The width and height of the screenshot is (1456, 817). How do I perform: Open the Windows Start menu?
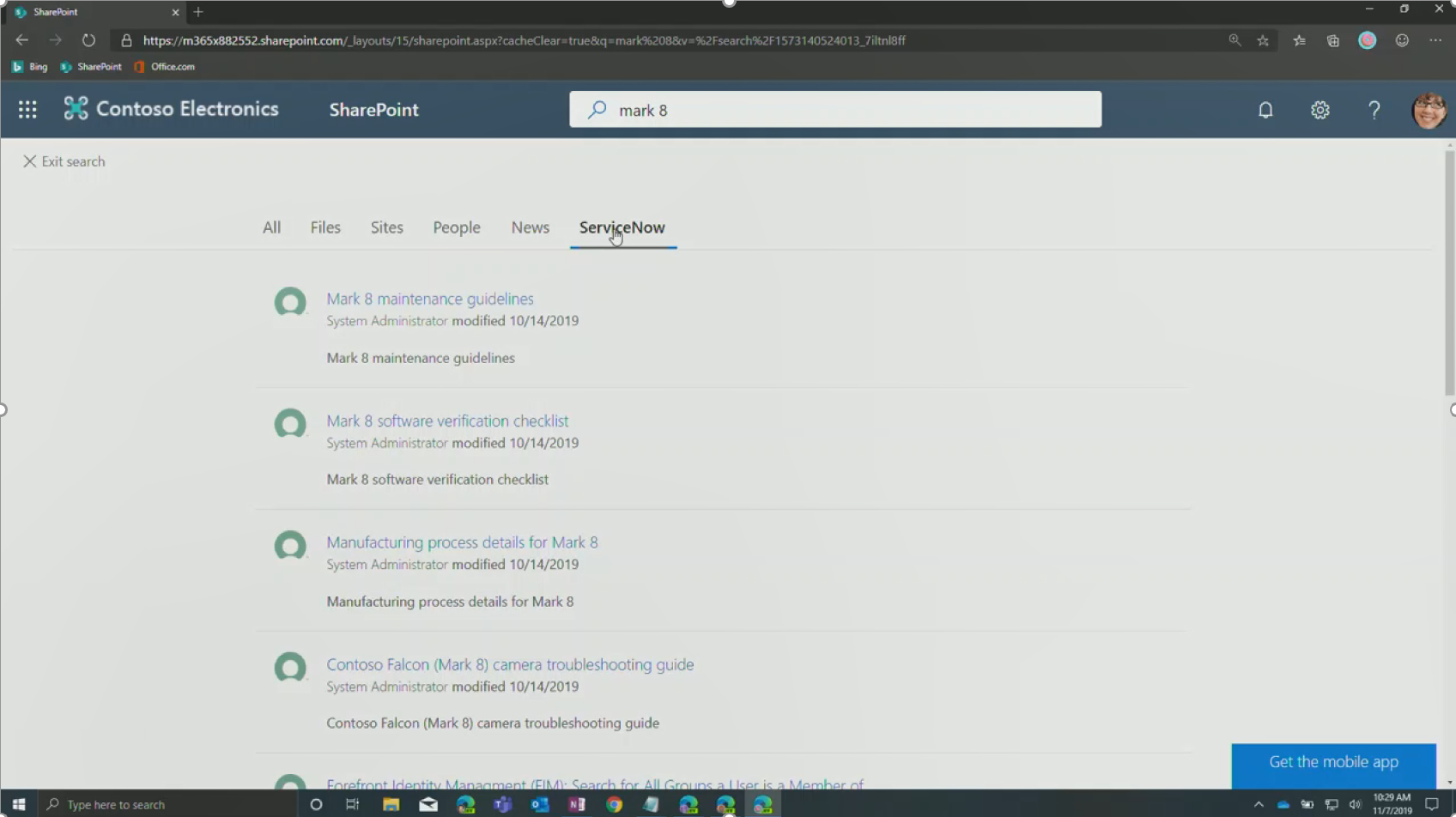19,804
